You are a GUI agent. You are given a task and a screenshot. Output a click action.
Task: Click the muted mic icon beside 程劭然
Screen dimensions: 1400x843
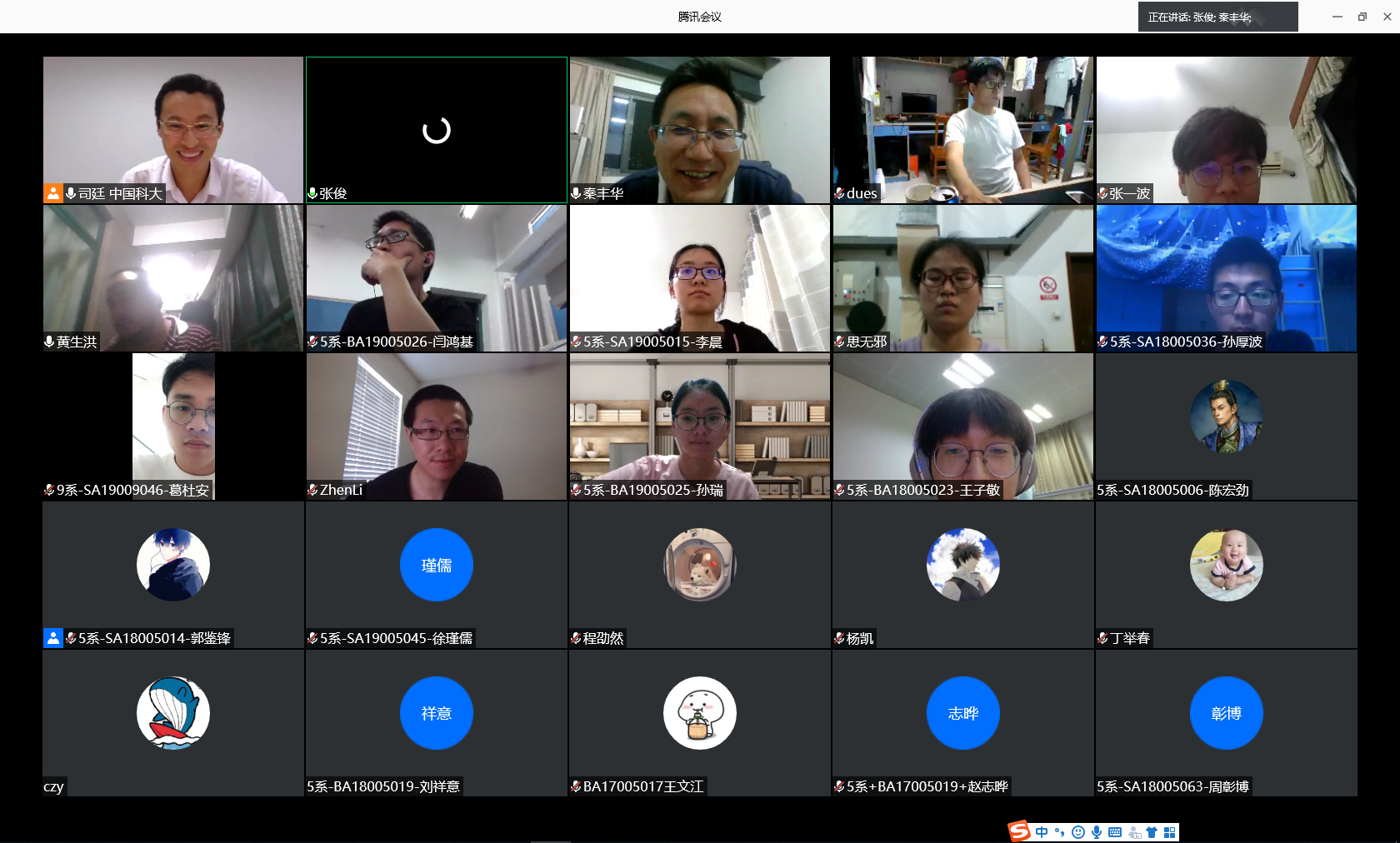[x=576, y=638]
